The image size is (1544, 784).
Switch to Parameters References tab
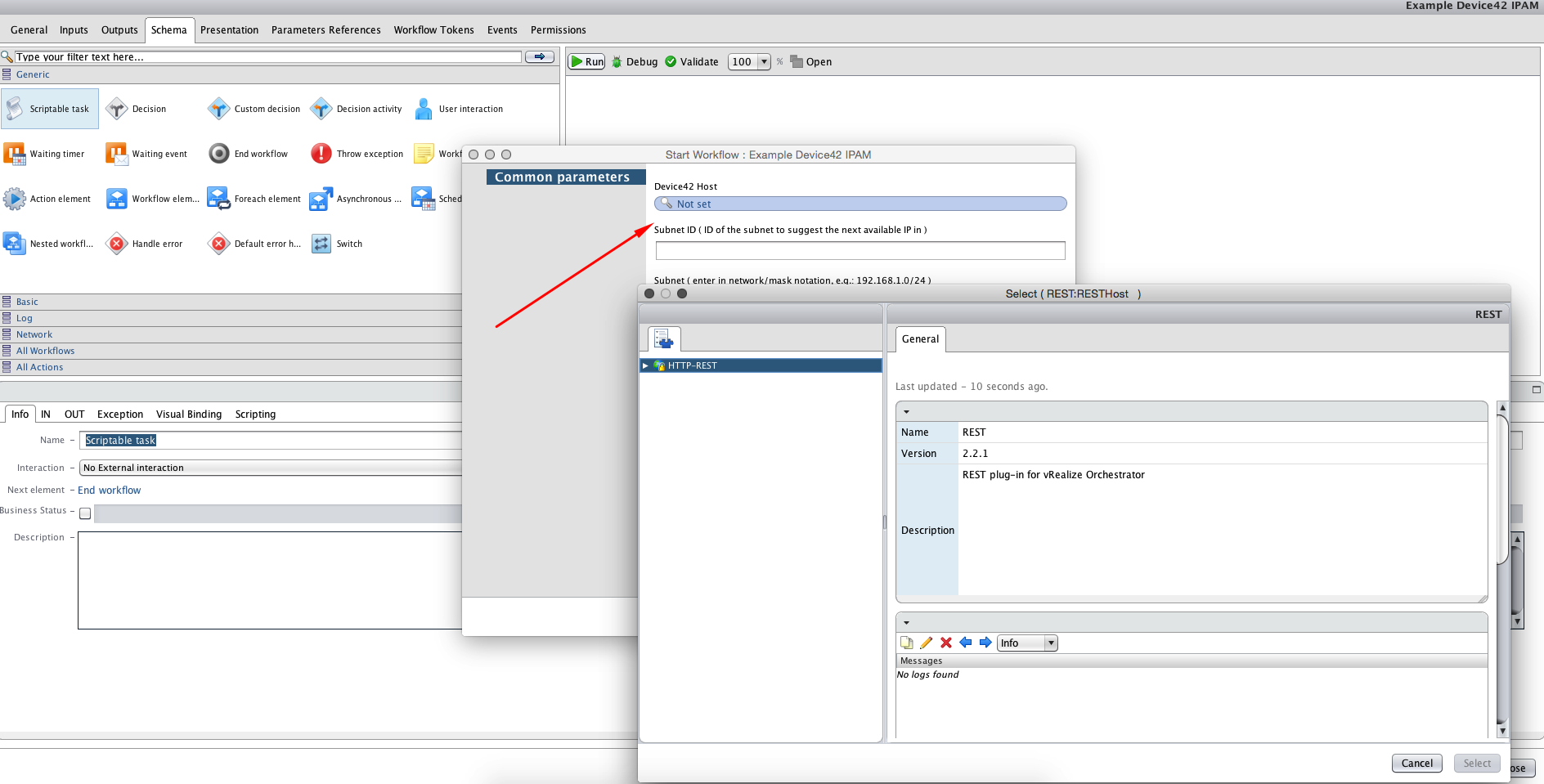tap(325, 29)
